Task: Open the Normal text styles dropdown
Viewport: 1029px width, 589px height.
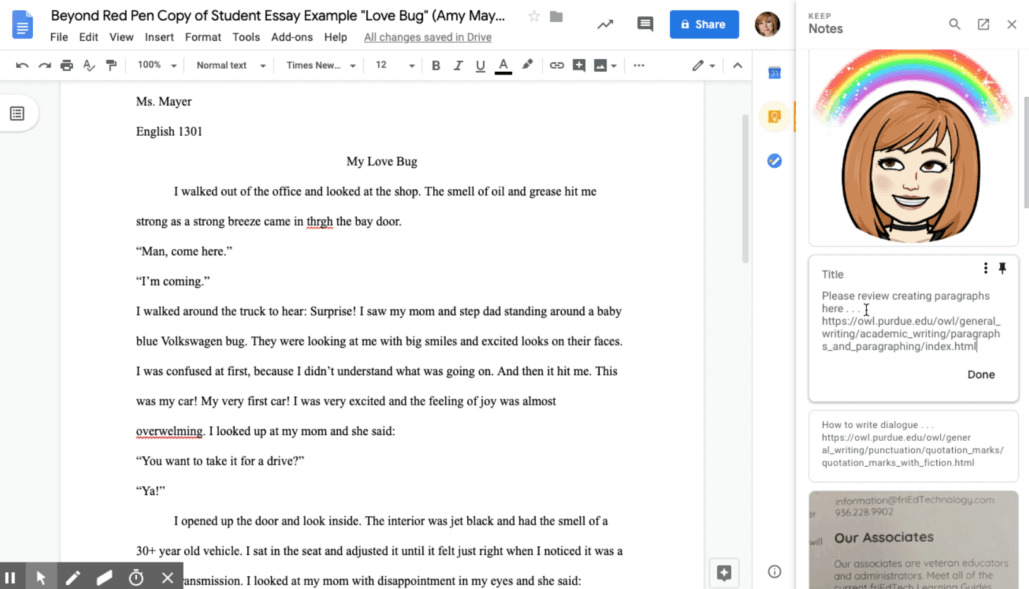Action: coord(231,66)
